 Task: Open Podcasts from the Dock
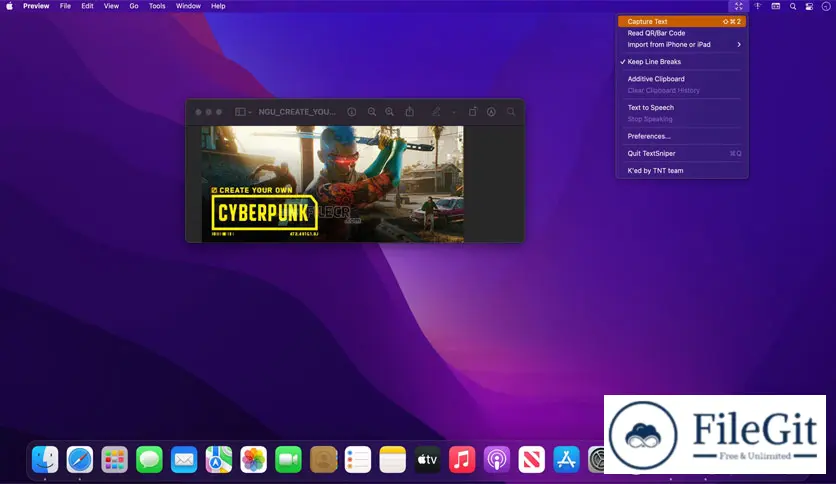(x=497, y=459)
